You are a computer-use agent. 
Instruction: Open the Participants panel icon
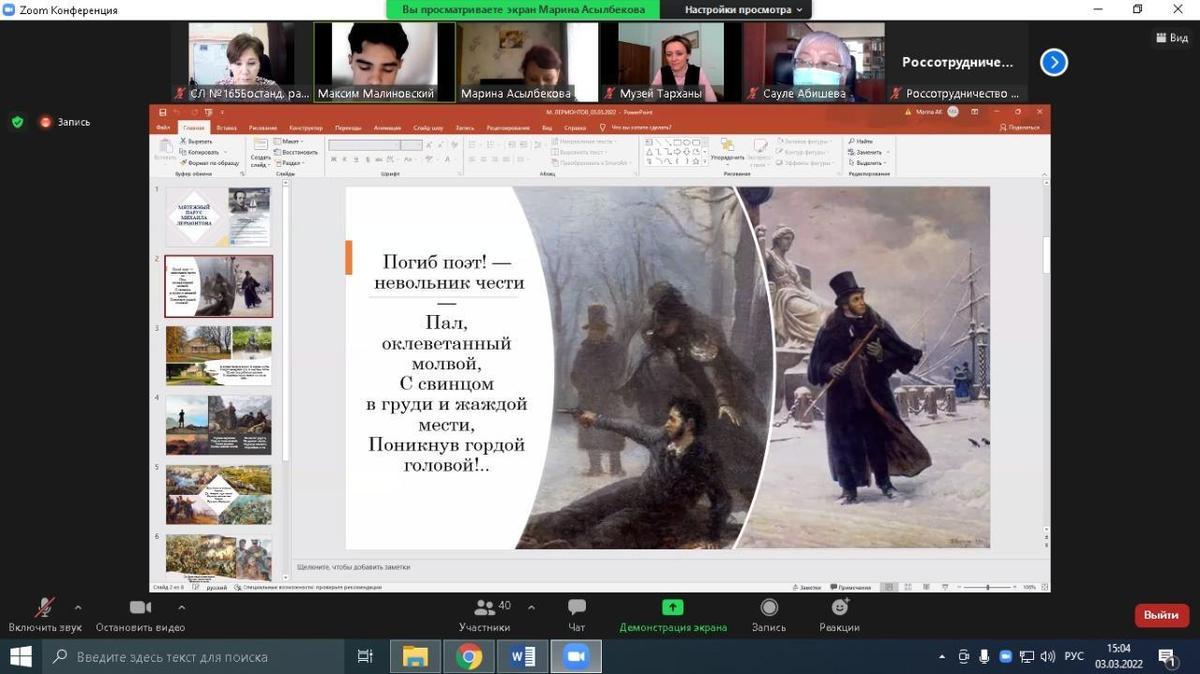click(485, 608)
